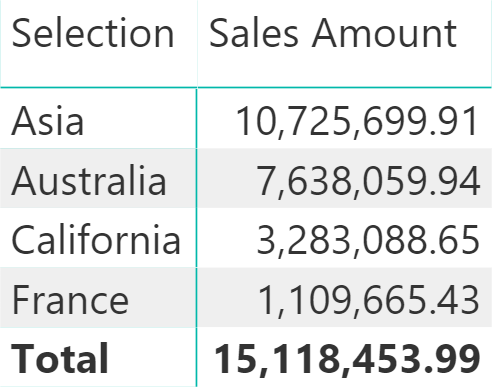
Task: Click blank space right of the Asia label
Action: 140,120
